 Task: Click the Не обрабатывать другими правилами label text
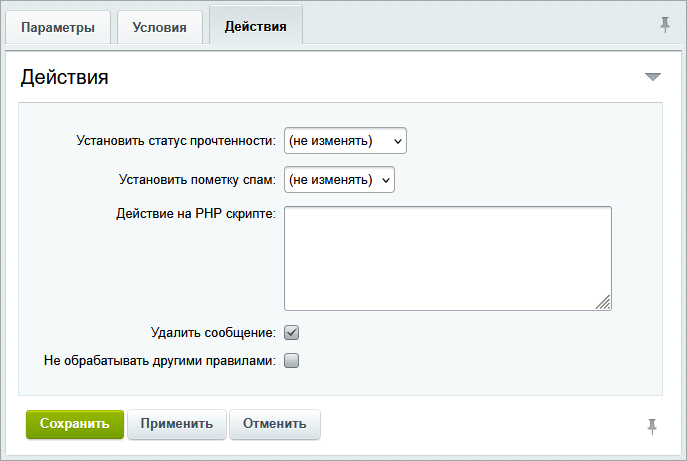(159, 361)
